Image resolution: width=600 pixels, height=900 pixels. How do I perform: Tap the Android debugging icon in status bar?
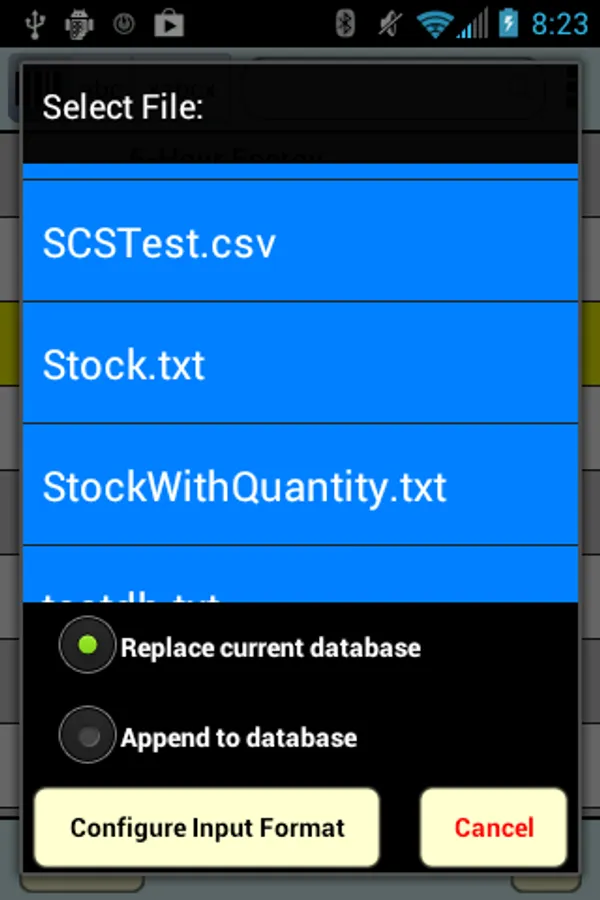click(x=78, y=22)
